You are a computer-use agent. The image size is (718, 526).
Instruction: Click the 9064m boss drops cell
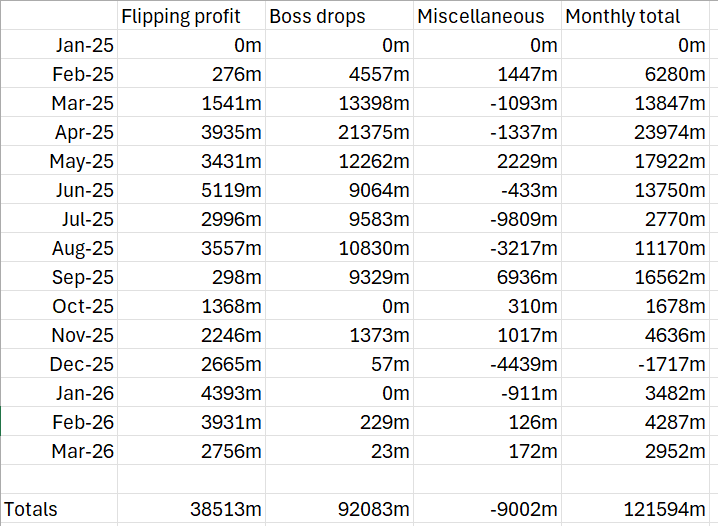pyautogui.click(x=339, y=190)
